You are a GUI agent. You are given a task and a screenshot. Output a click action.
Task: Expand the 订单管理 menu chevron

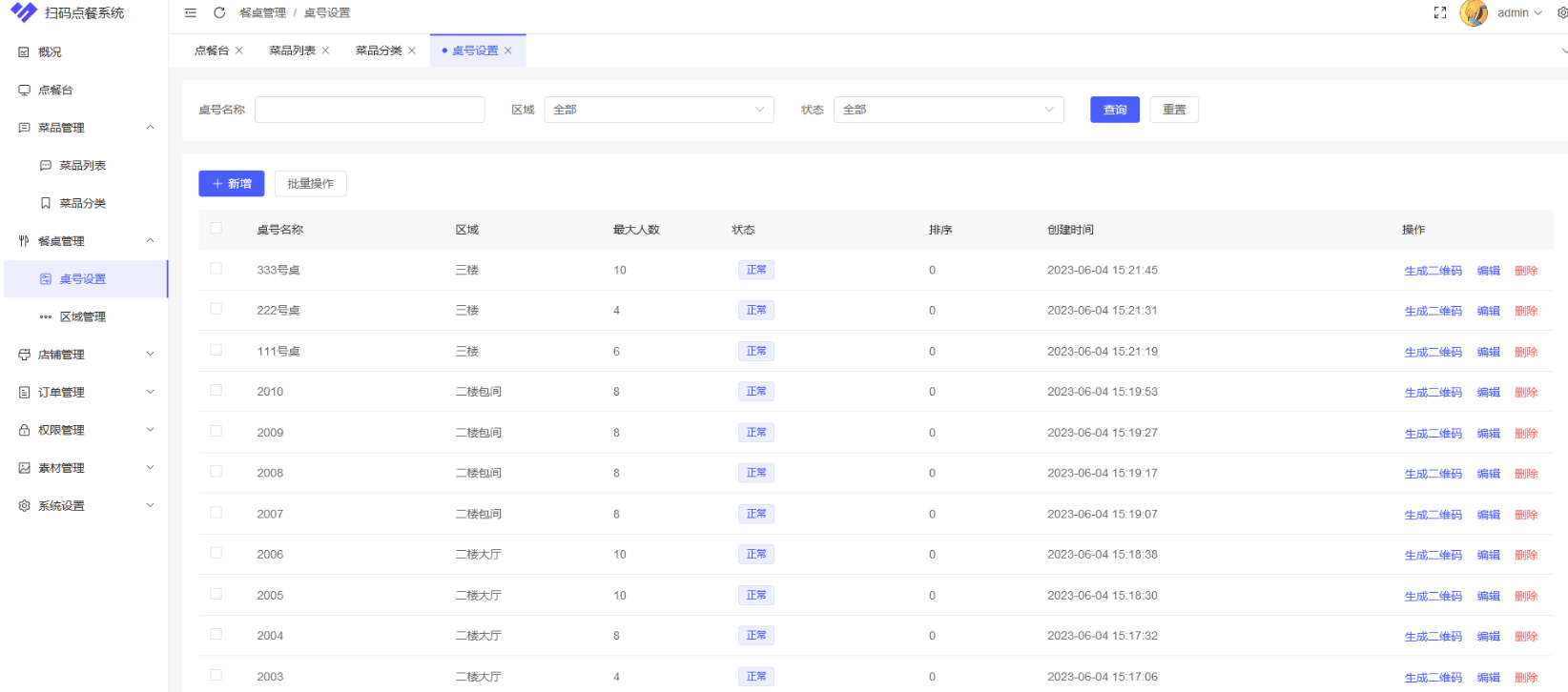click(x=150, y=392)
